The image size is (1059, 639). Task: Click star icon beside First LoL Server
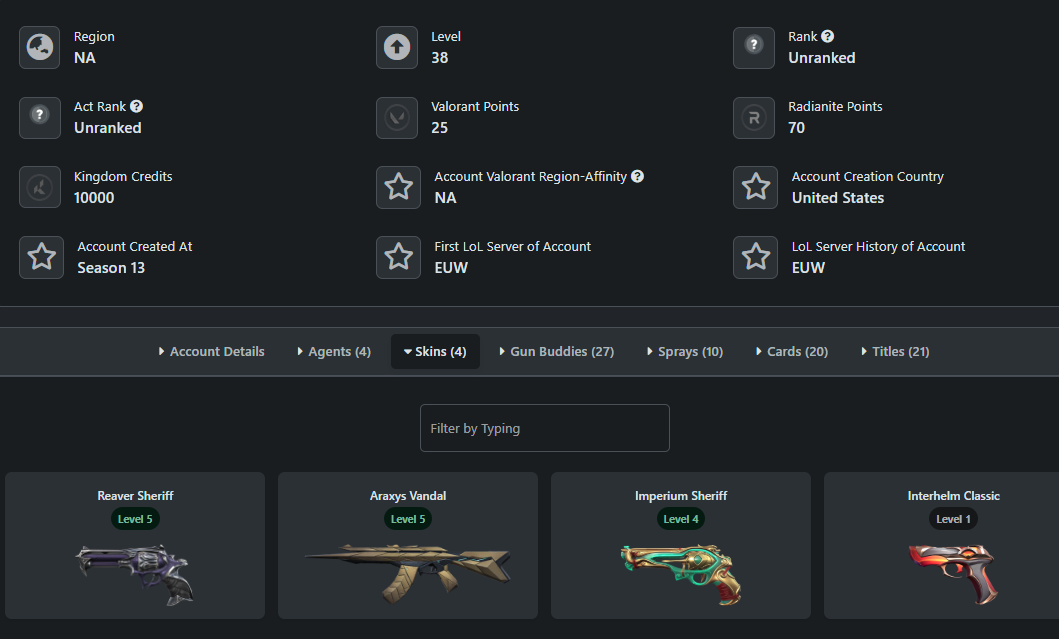[x=398, y=257]
